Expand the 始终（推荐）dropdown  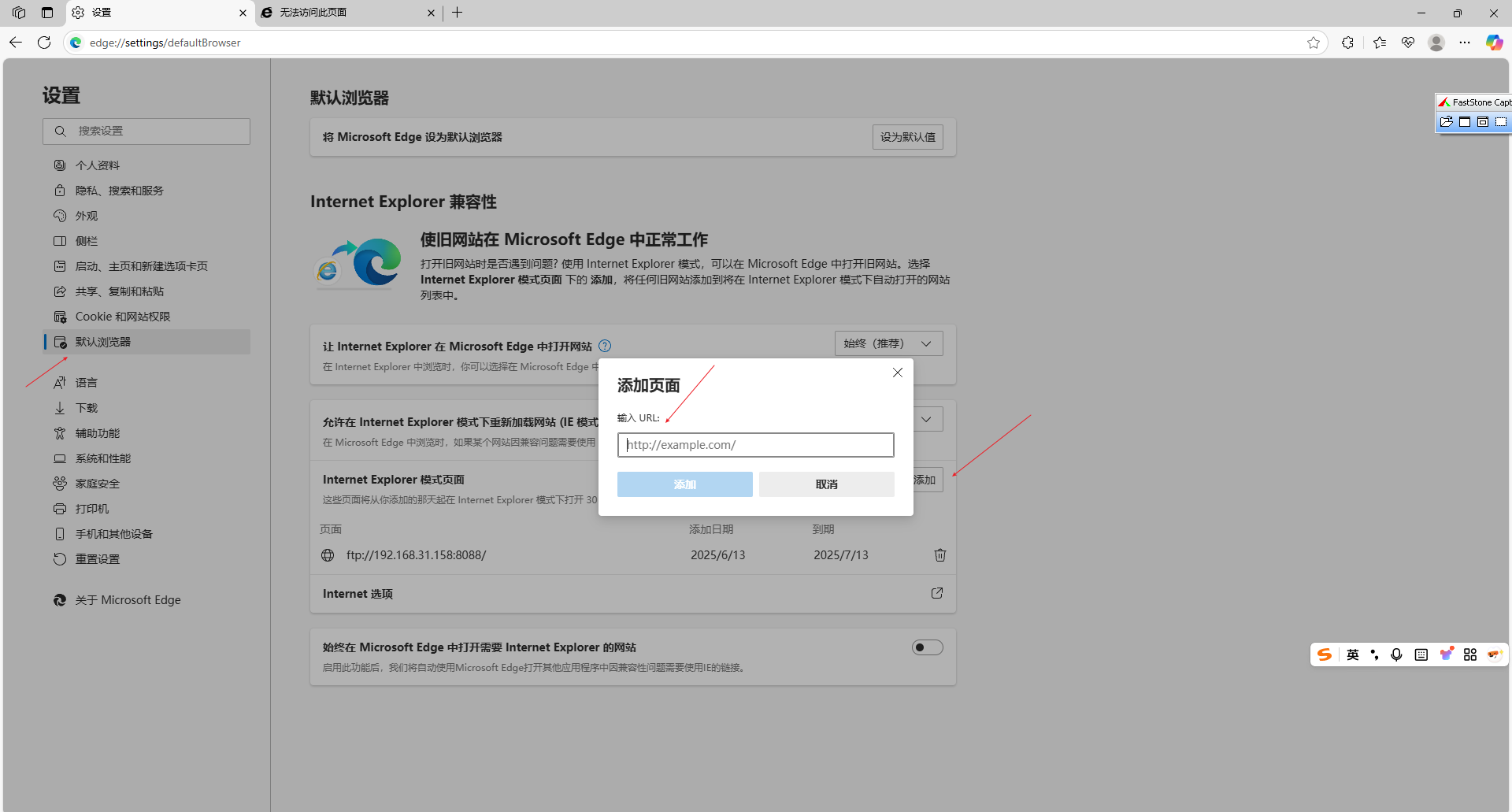[x=888, y=343]
